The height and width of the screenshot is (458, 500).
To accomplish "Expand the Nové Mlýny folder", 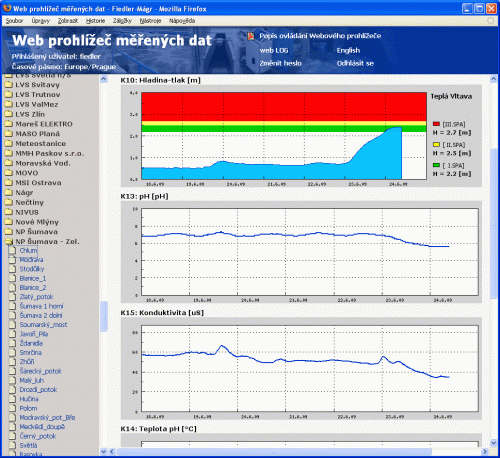I will (8, 222).
